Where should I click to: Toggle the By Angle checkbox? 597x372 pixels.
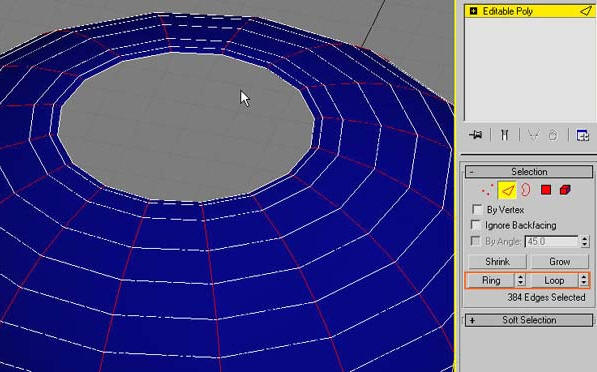(476, 241)
